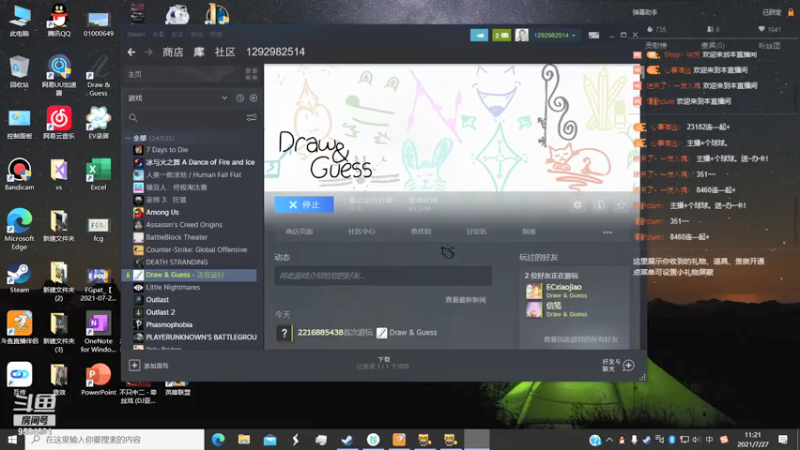Click the activity post input field
The height and width of the screenshot is (450, 800).
383,276
